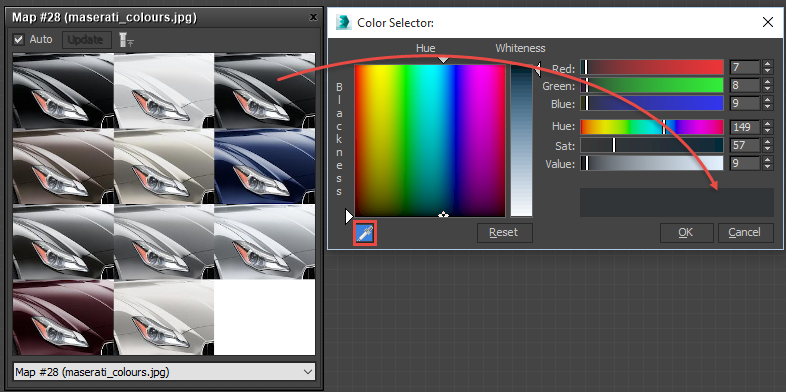Image resolution: width=786 pixels, height=392 pixels.
Task: Activate the eyedropper color picker tool
Action: point(365,234)
